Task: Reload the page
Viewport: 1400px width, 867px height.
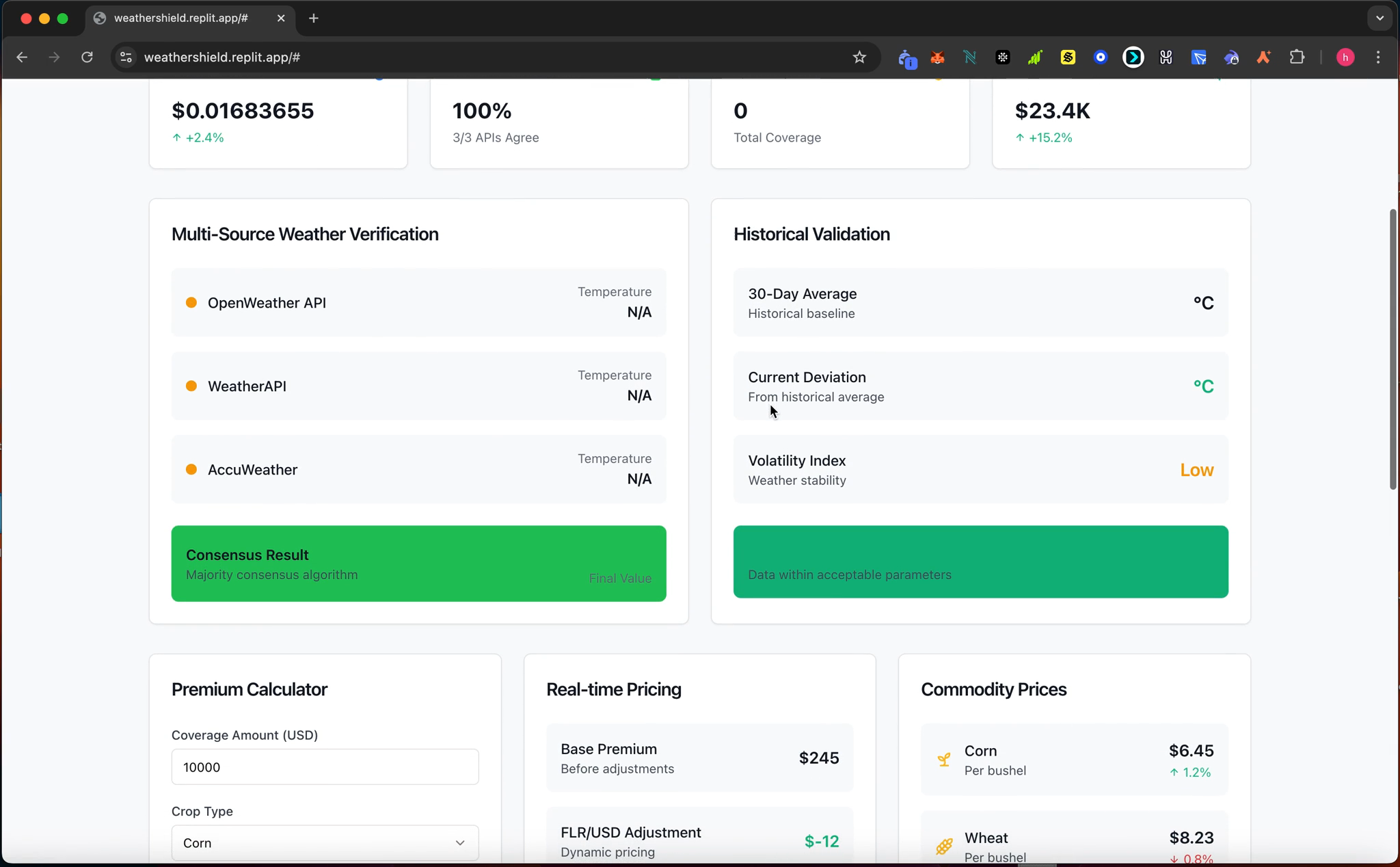Action: click(87, 57)
